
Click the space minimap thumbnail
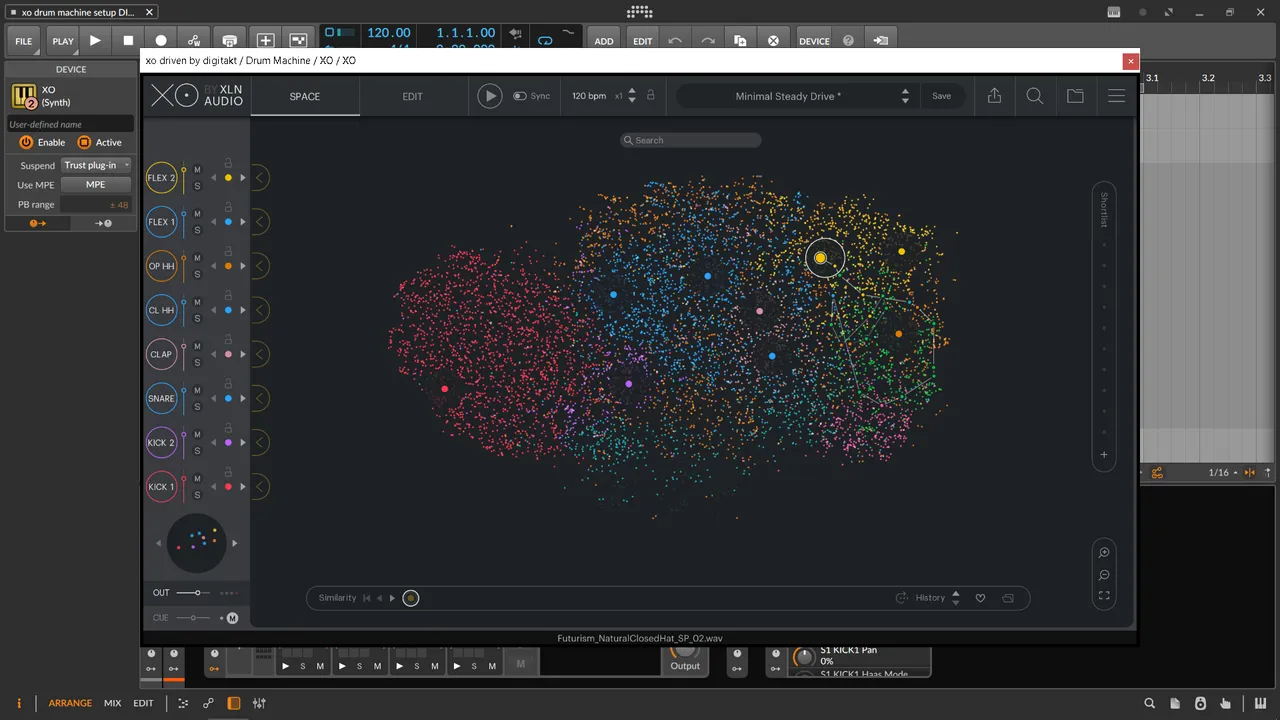point(196,543)
